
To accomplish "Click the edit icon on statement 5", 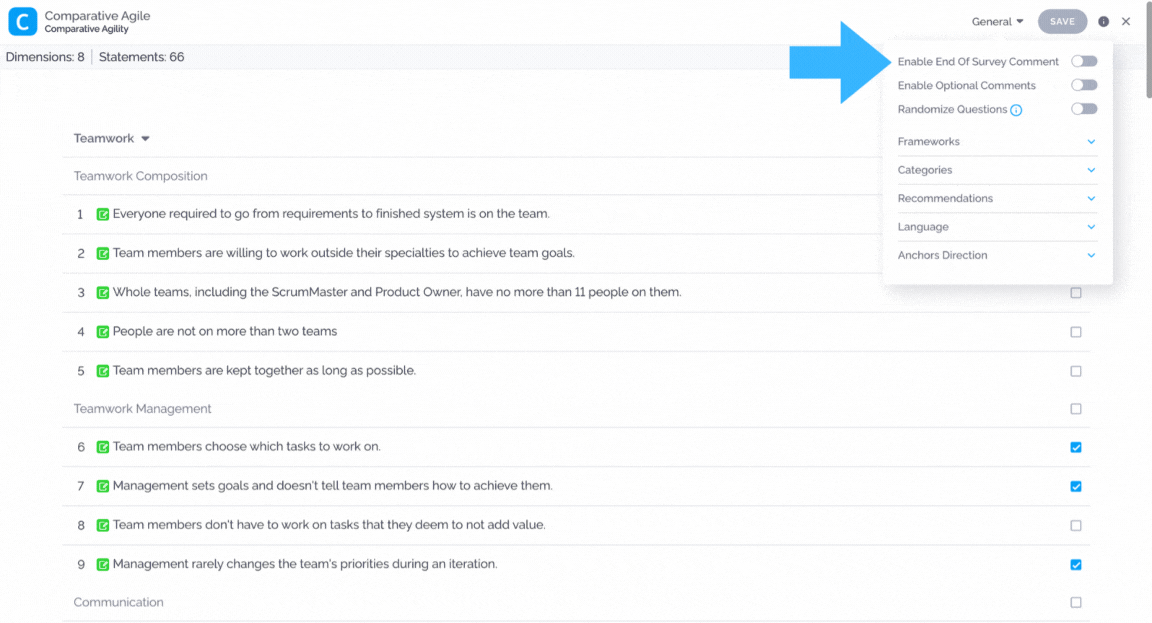I will pos(103,371).
